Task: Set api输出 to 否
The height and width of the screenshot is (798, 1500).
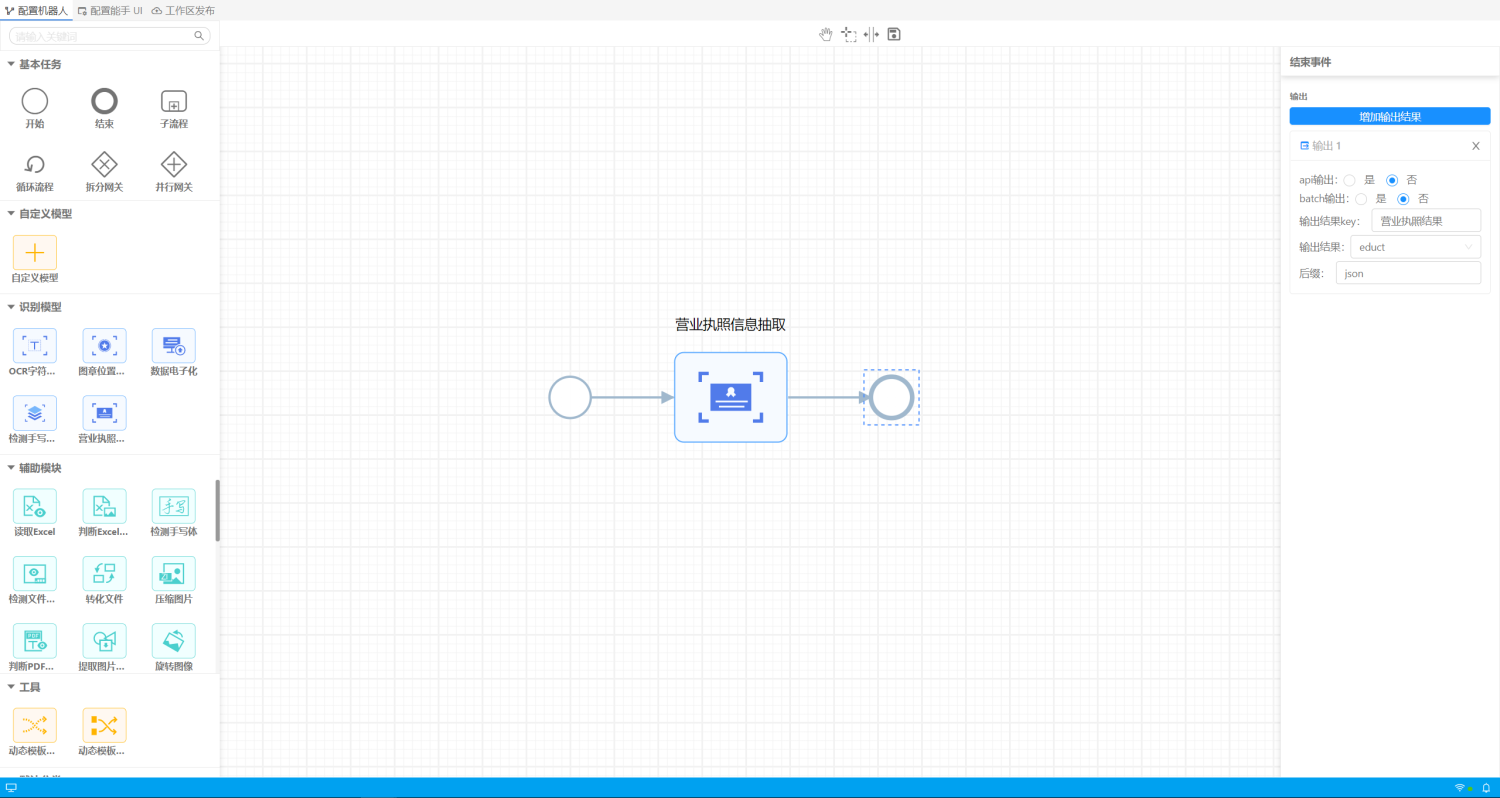Action: (1392, 180)
